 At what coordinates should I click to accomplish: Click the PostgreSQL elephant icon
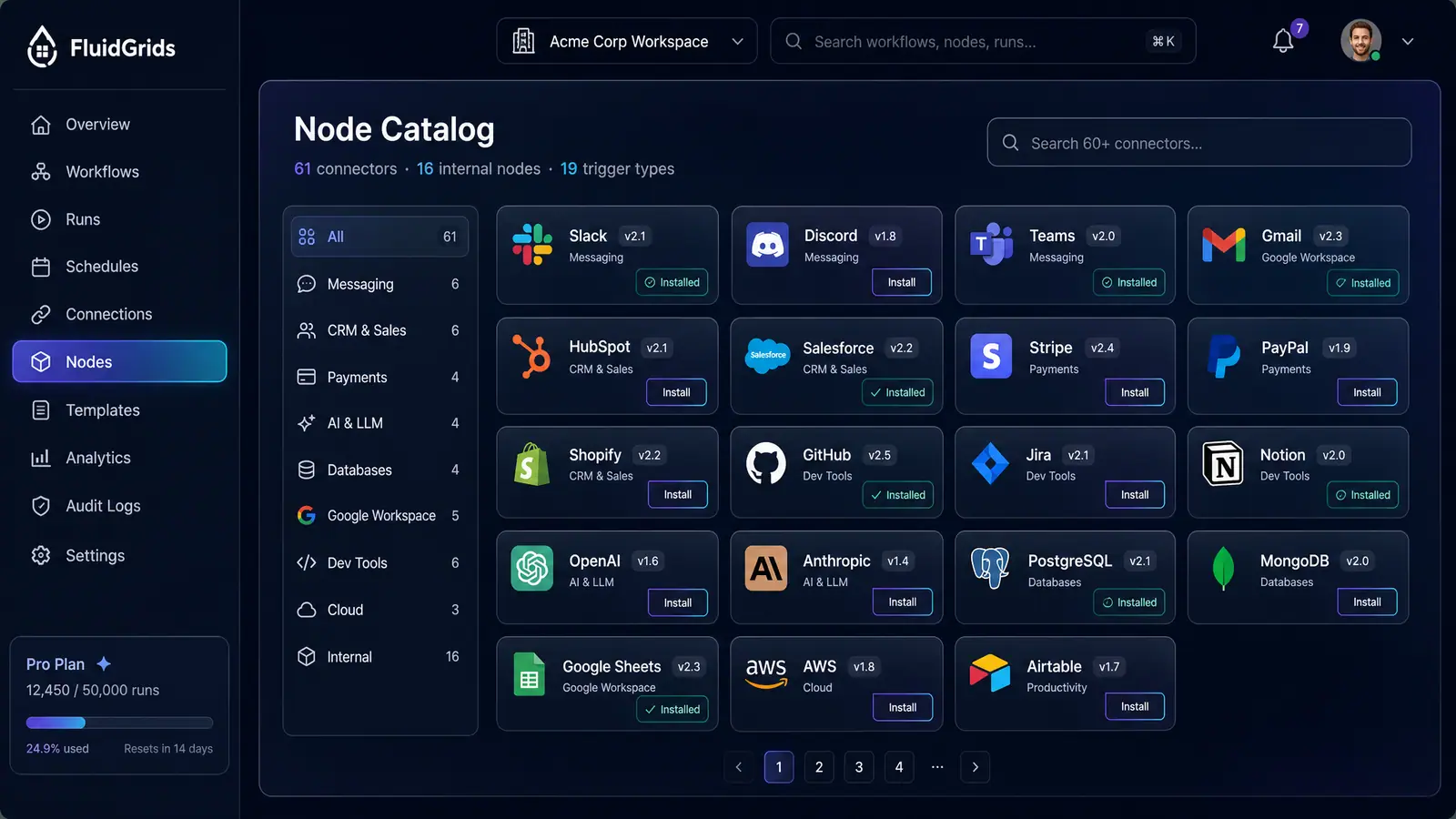pyautogui.click(x=990, y=569)
